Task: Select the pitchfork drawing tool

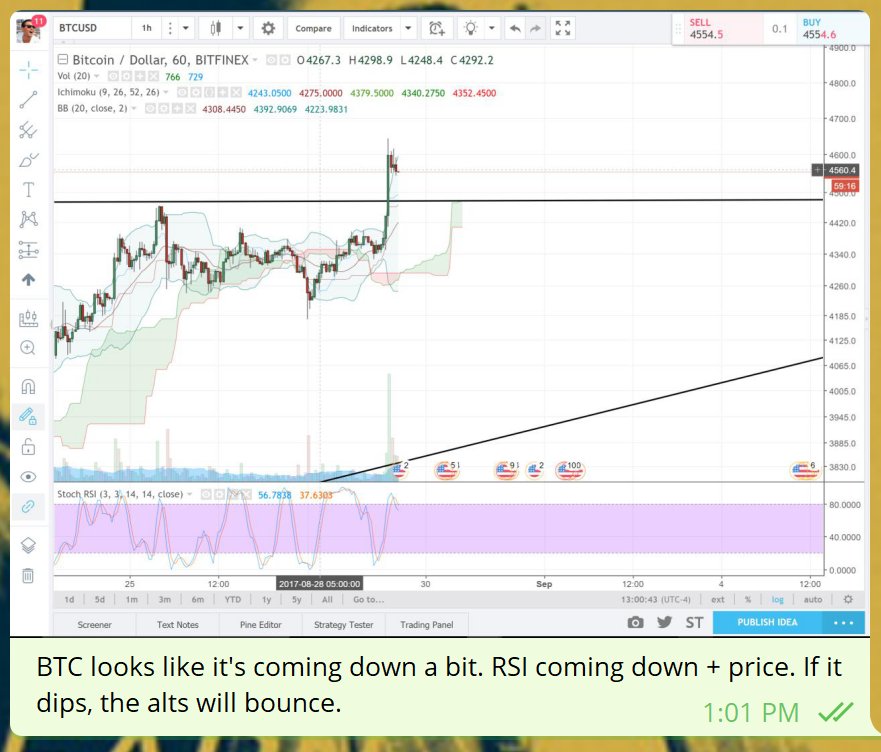Action: pos(28,130)
